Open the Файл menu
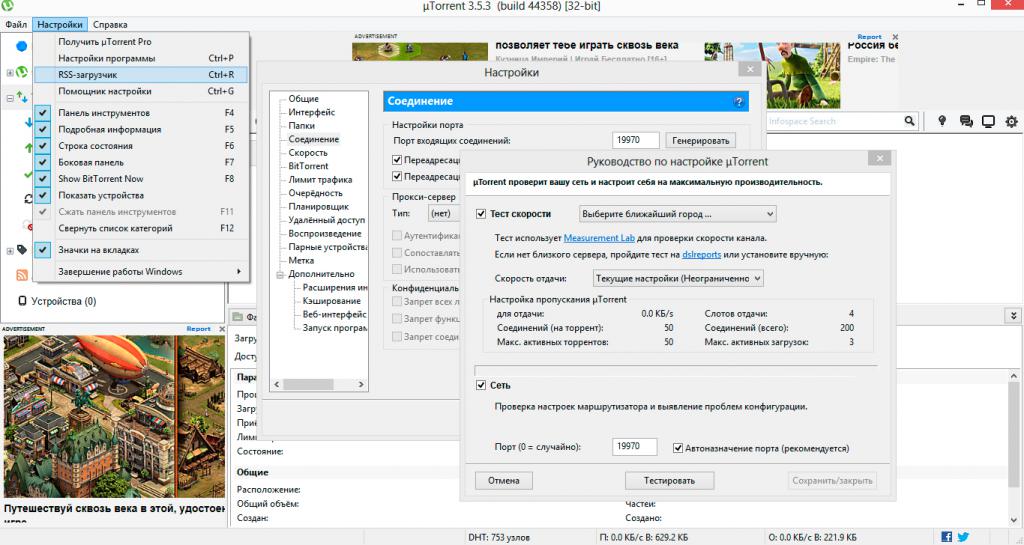 16,24
